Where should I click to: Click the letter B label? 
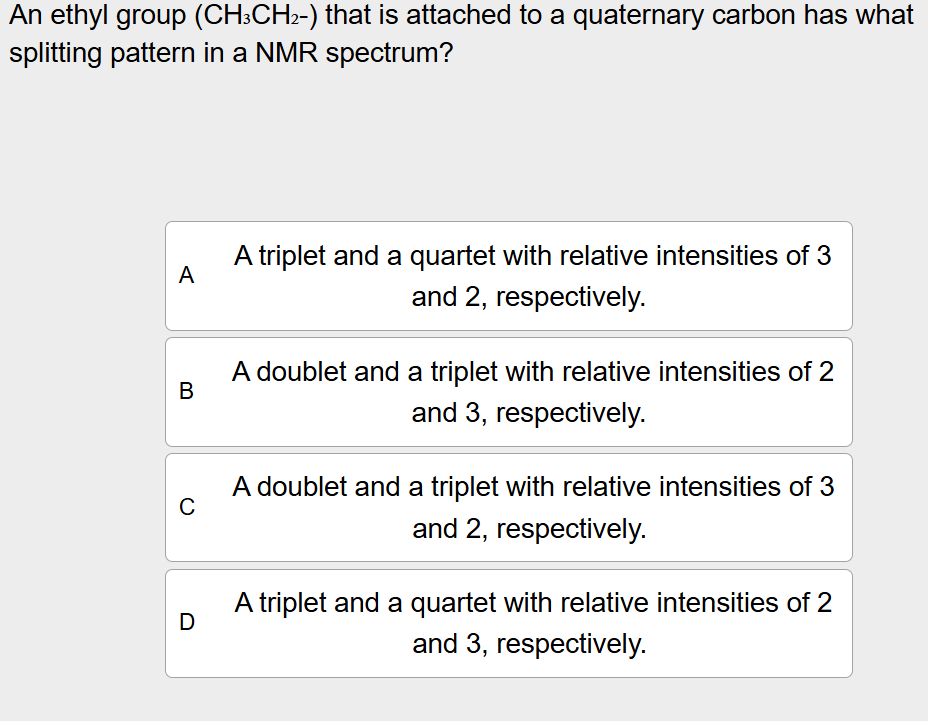186,391
